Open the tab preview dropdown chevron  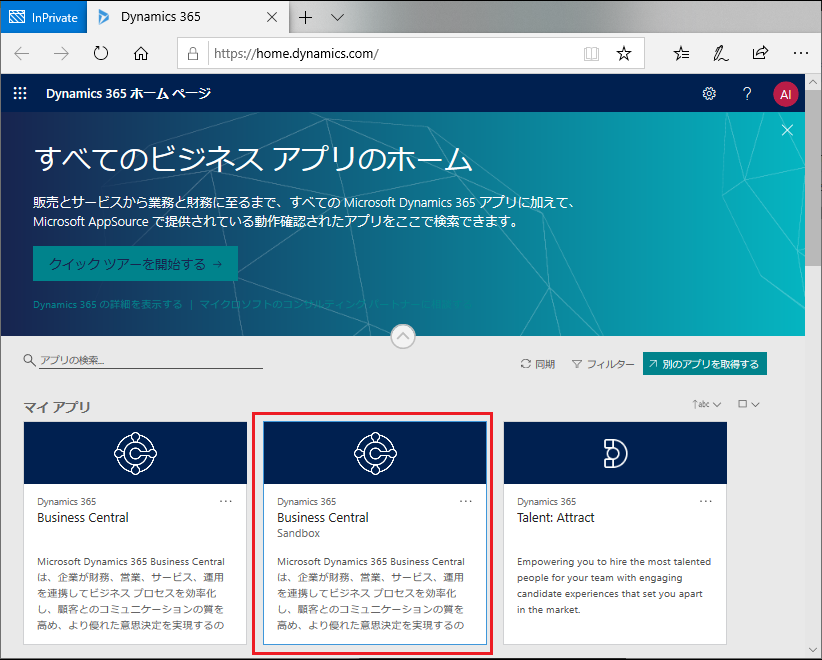[x=338, y=17]
